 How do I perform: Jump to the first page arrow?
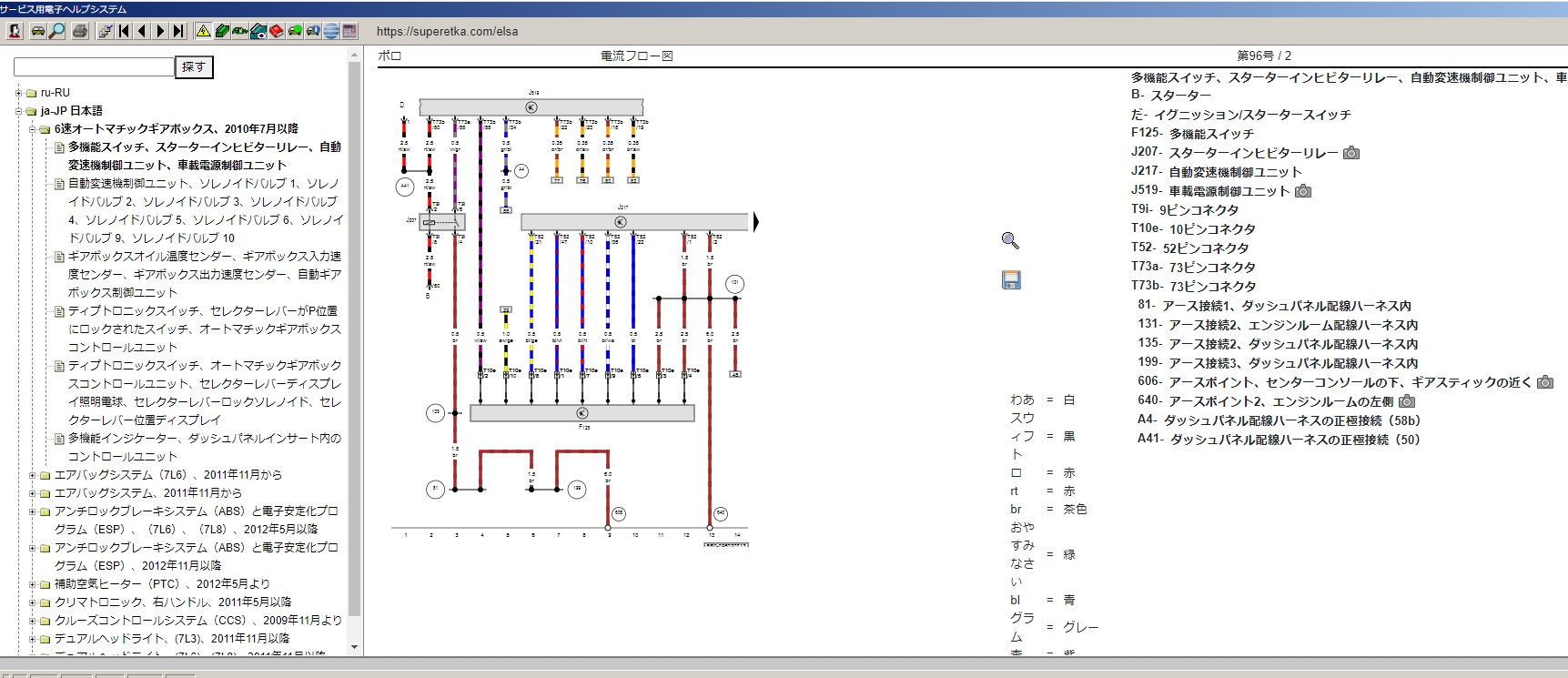pyautogui.click(x=124, y=31)
